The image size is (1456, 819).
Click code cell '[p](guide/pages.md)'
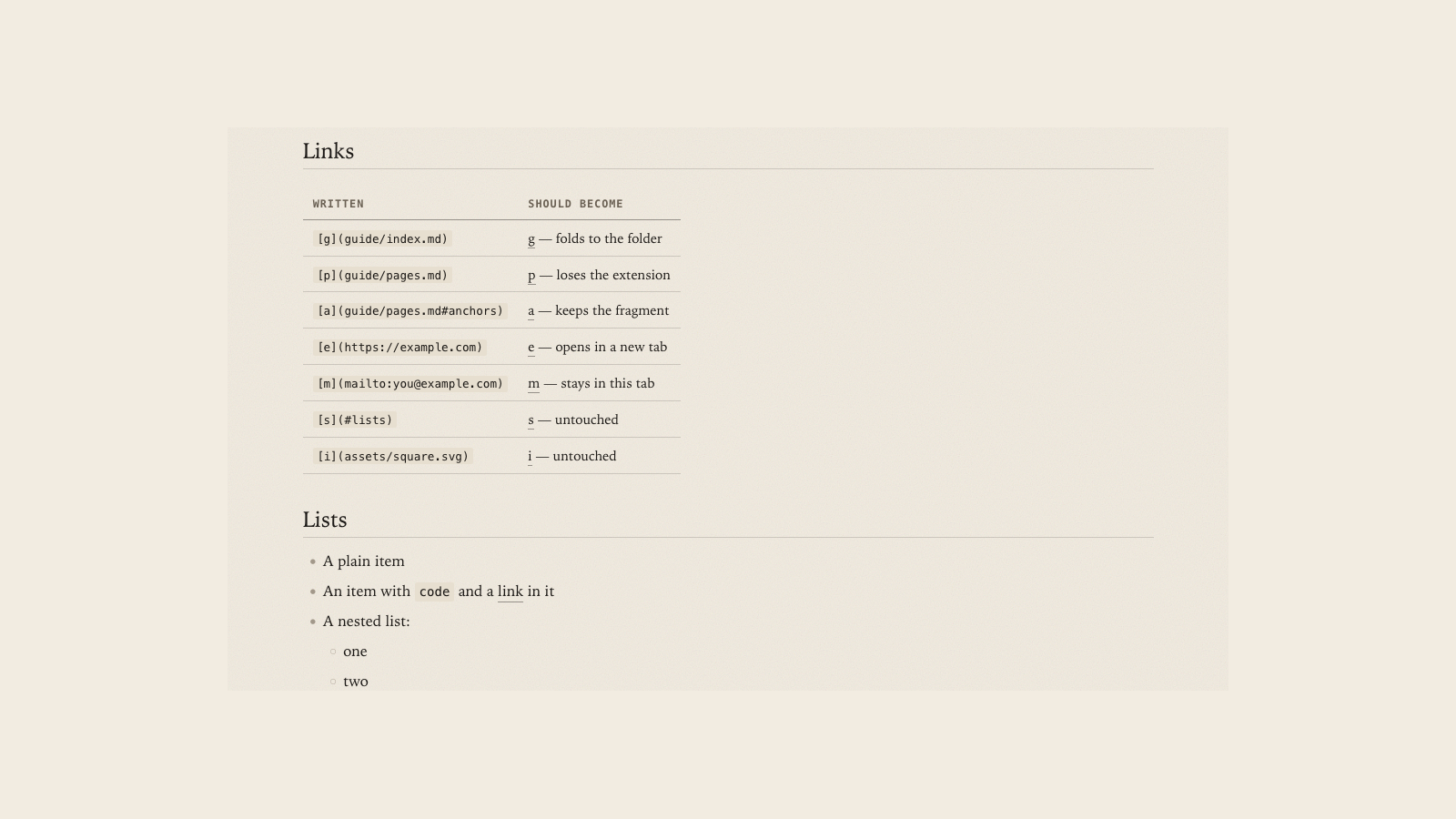click(x=383, y=275)
